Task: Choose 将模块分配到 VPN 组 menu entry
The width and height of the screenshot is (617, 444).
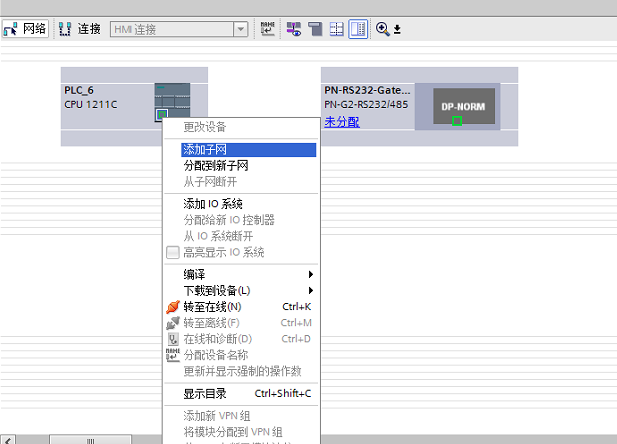Action: click(x=241, y=432)
